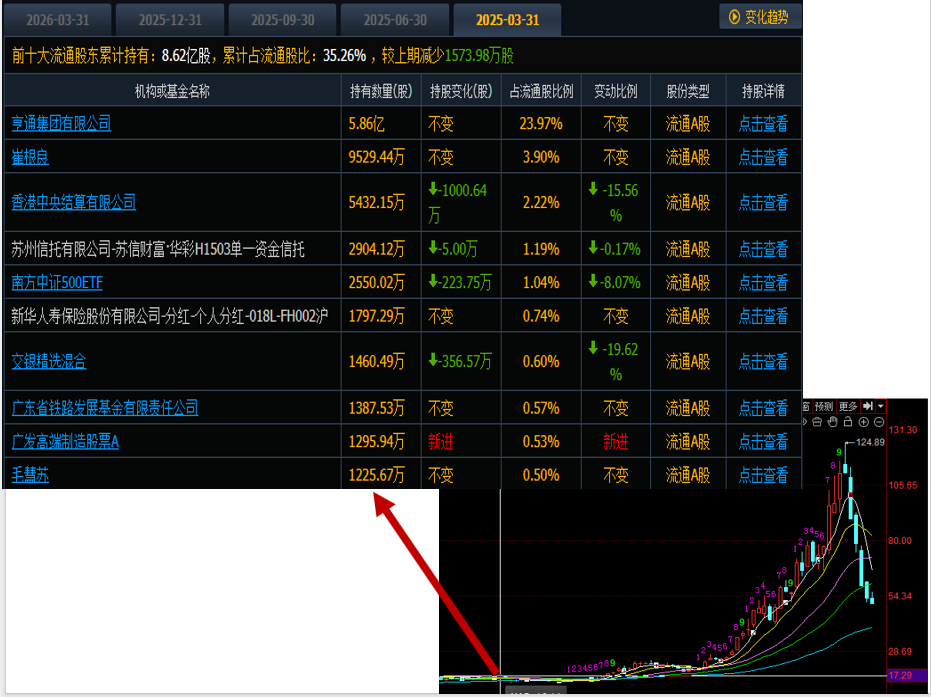The height and width of the screenshot is (697, 931).
Task: Click 点击查看 for 香港中央结算有限公司 row
Action: click(x=763, y=202)
